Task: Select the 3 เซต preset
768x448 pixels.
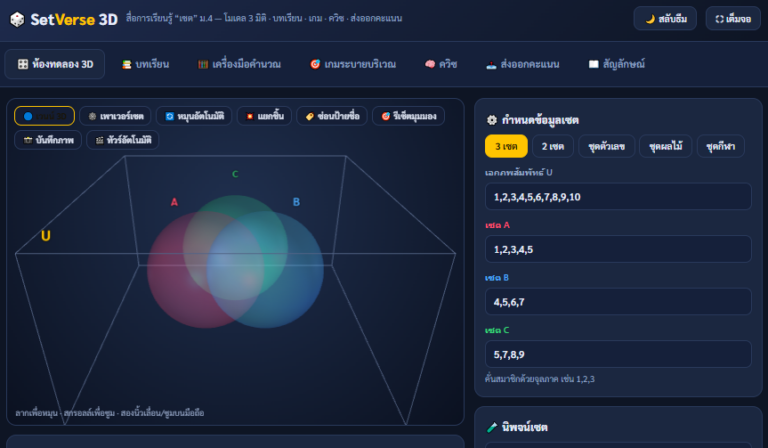Action: (x=506, y=146)
